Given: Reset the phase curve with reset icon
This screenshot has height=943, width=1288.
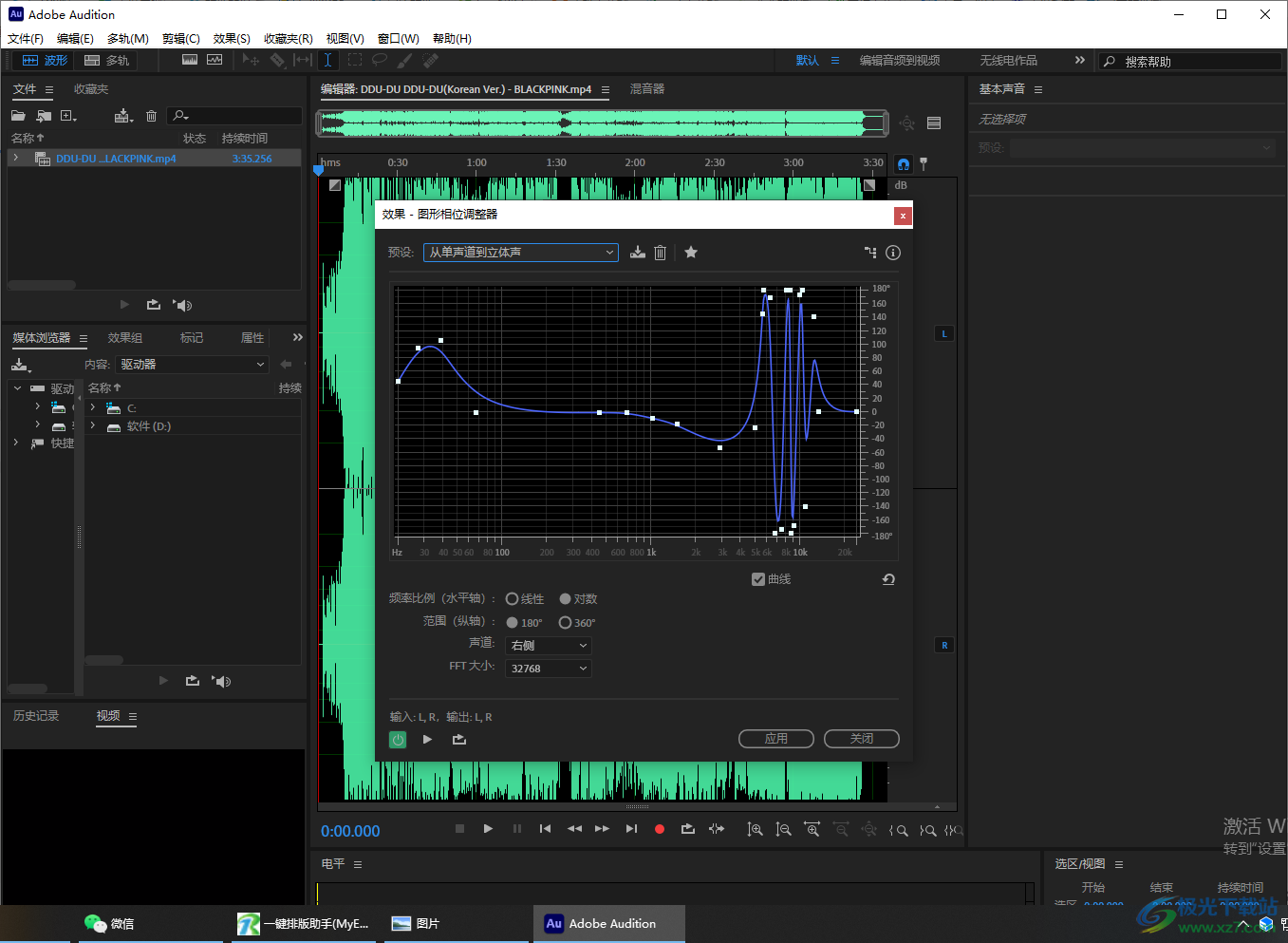Looking at the screenshot, I should pyautogui.click(x=888, y=579).
